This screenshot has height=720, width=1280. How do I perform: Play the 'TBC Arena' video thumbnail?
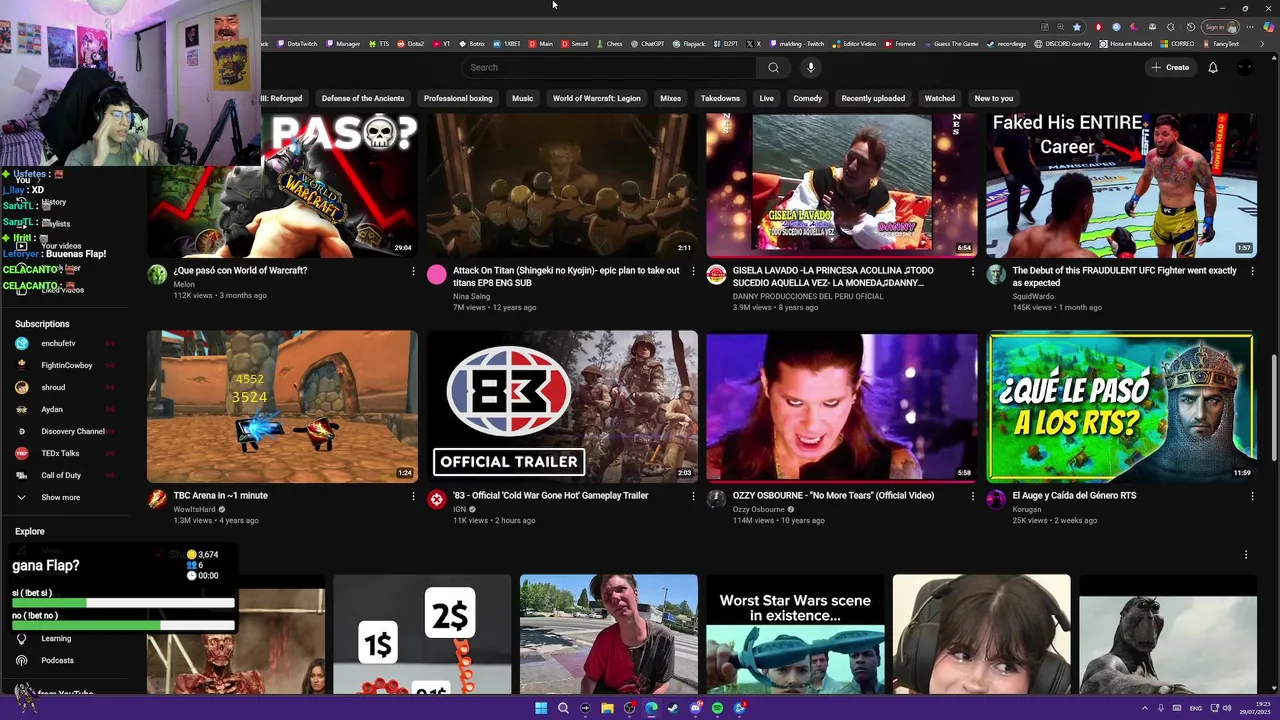[282, 406]
